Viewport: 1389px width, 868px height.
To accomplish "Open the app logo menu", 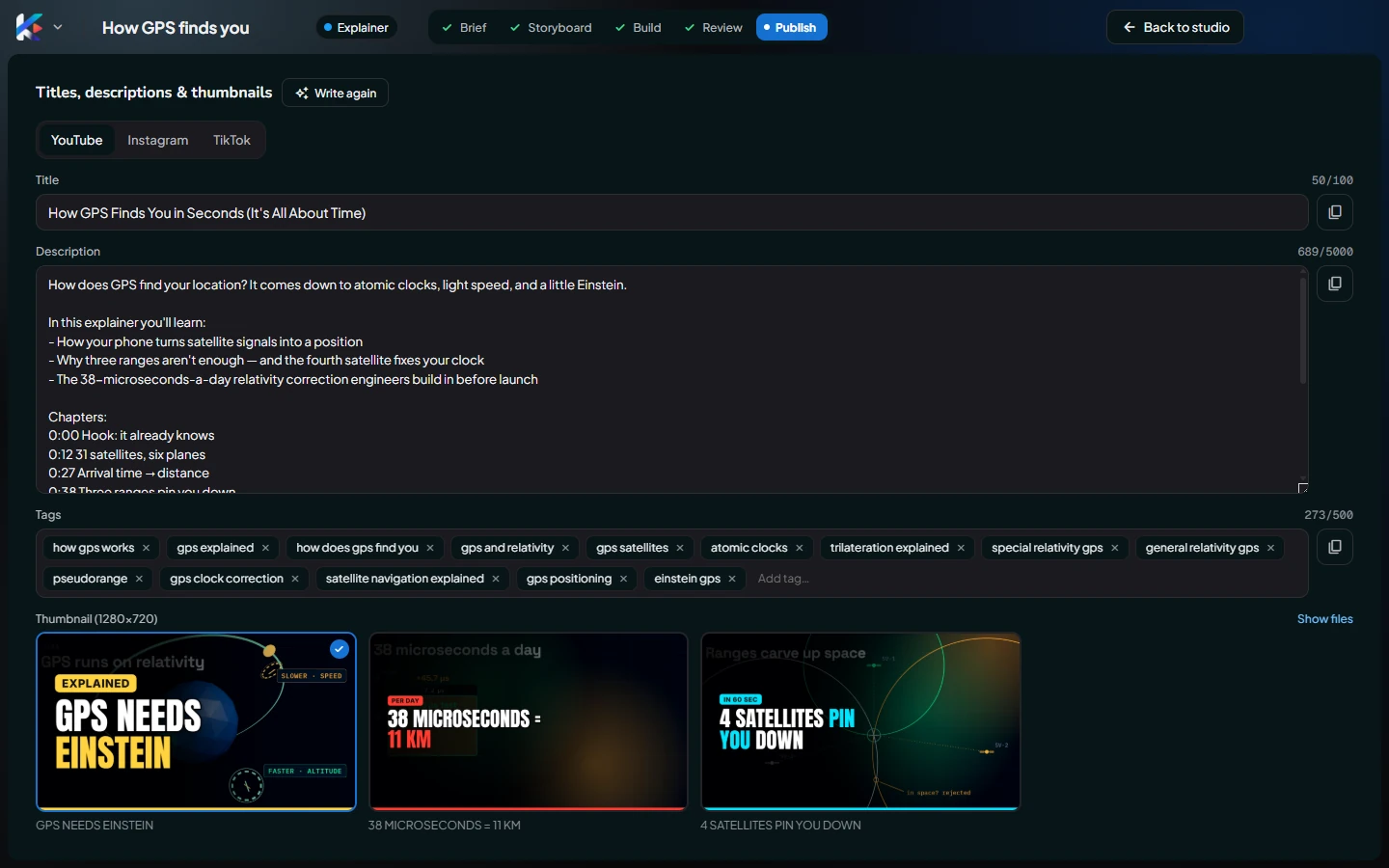I will tap(29, 27).
